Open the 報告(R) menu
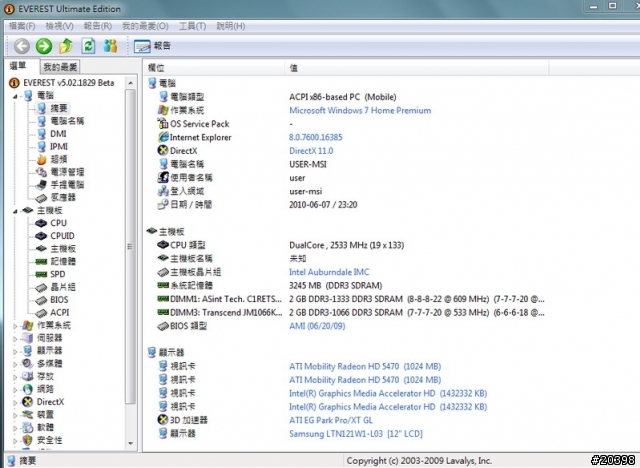This screenshot has height=468, width=640. click(x=98, y=26)
